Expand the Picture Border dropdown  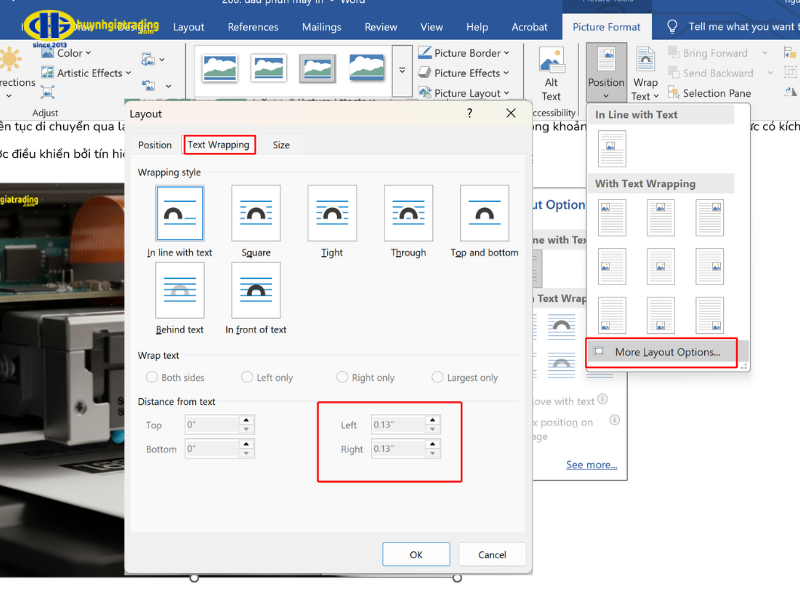[466, 53]
